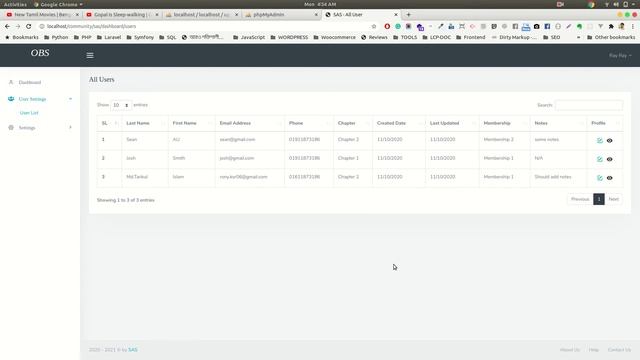Sort table by Profile column
Image resolution: width=640 pixels, height=360 pixels.
(x=605, y=123)
